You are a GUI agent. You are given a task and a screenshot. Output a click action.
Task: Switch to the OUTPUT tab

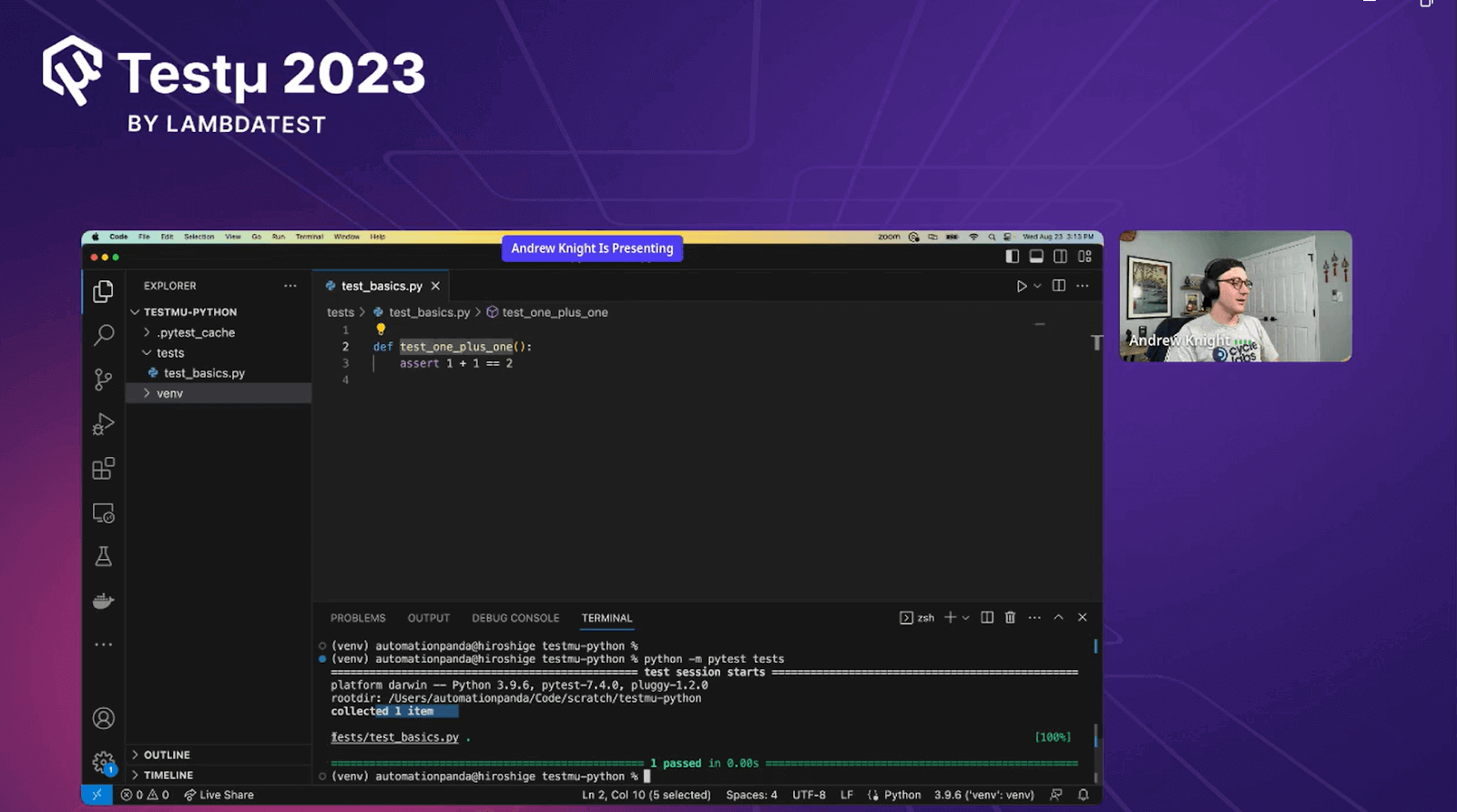pos(429,618)
